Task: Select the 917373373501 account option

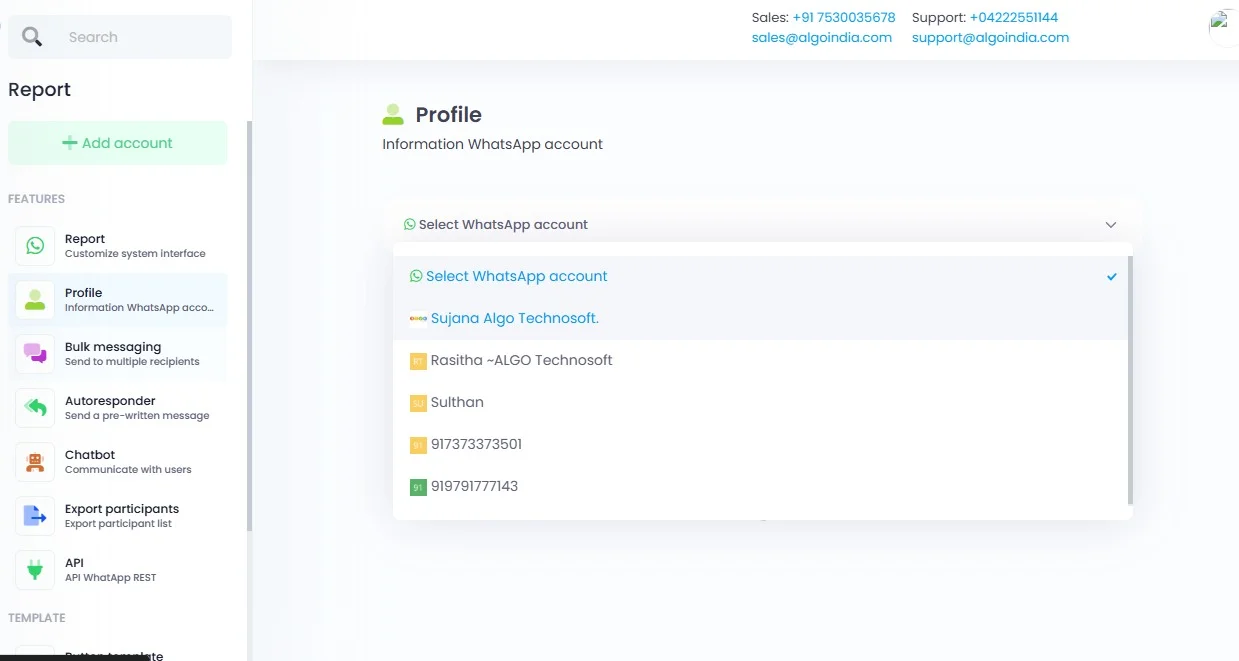Action: coord(476,444)
